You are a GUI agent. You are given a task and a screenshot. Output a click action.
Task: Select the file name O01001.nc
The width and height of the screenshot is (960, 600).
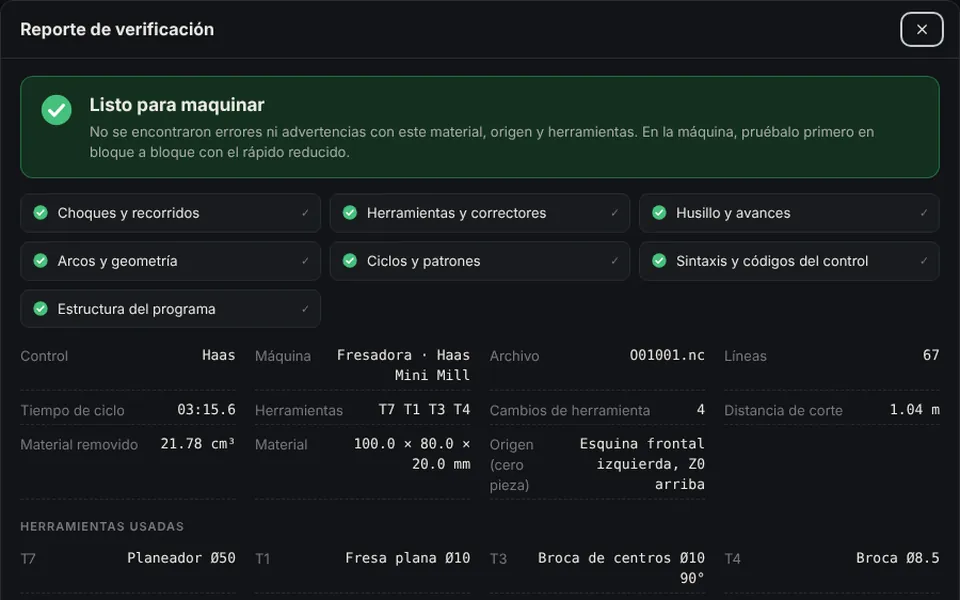(667, 355)
